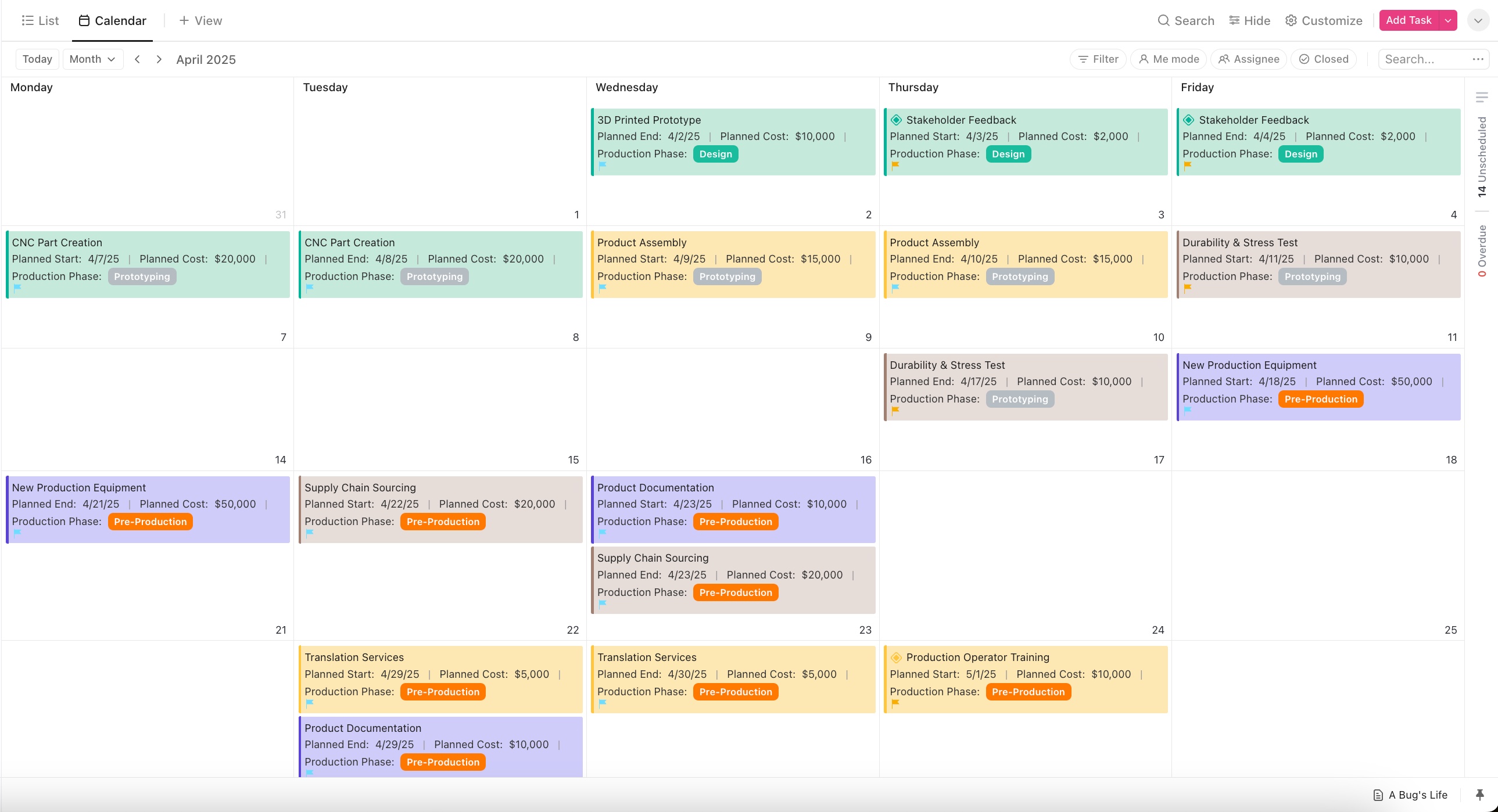The height and width of the screenshot is (812, 1498).
Task: Click the flag on Production Operator Training
Action: coord(895,704)
